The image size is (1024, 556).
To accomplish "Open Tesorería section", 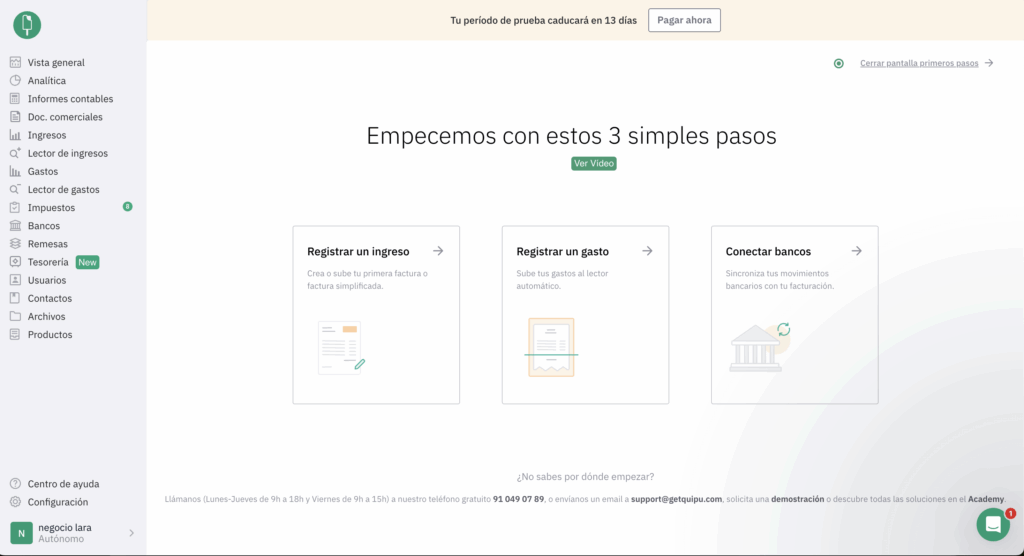I will click(48, 262).
